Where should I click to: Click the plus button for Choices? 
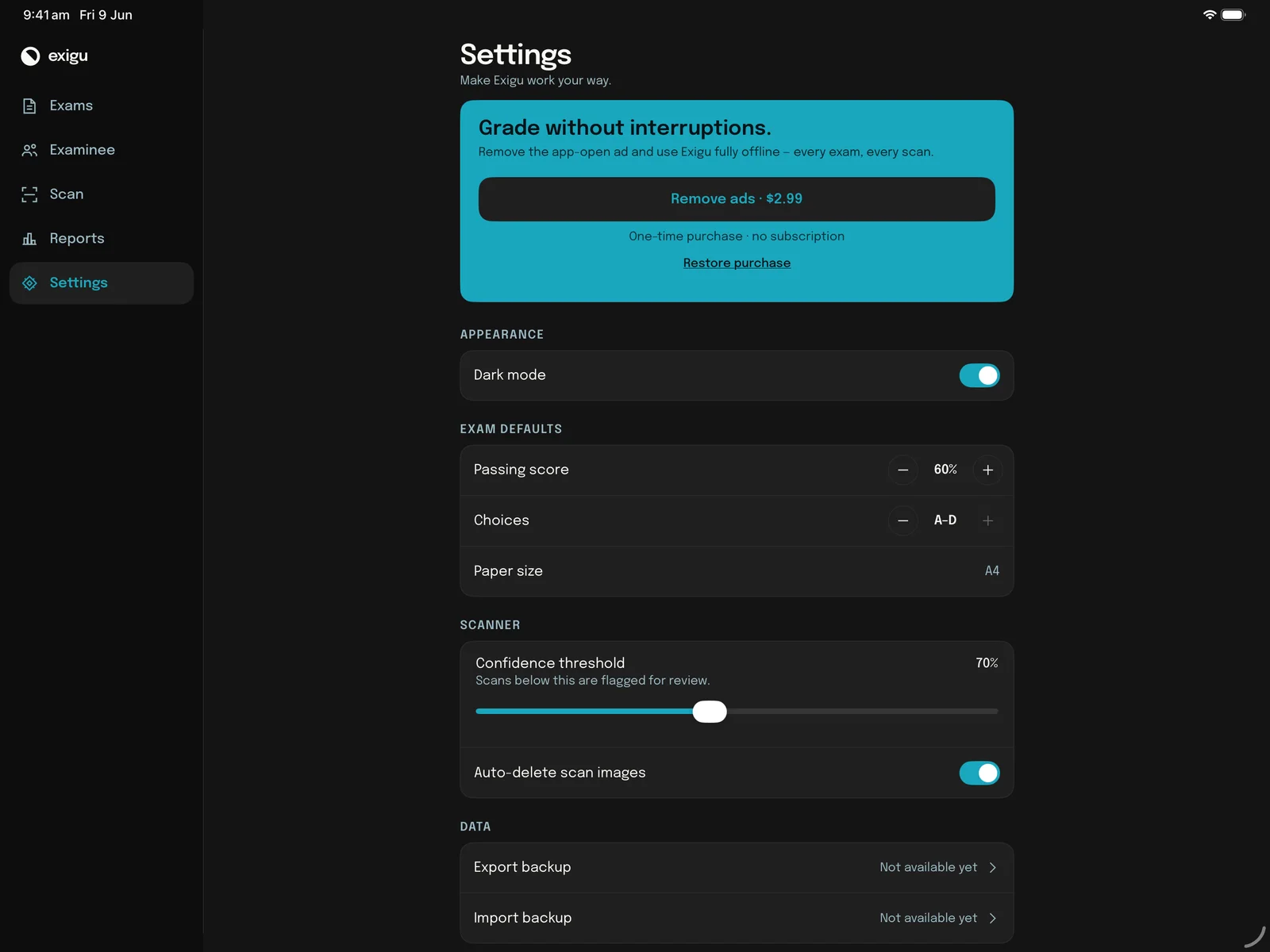pos(987,521)
